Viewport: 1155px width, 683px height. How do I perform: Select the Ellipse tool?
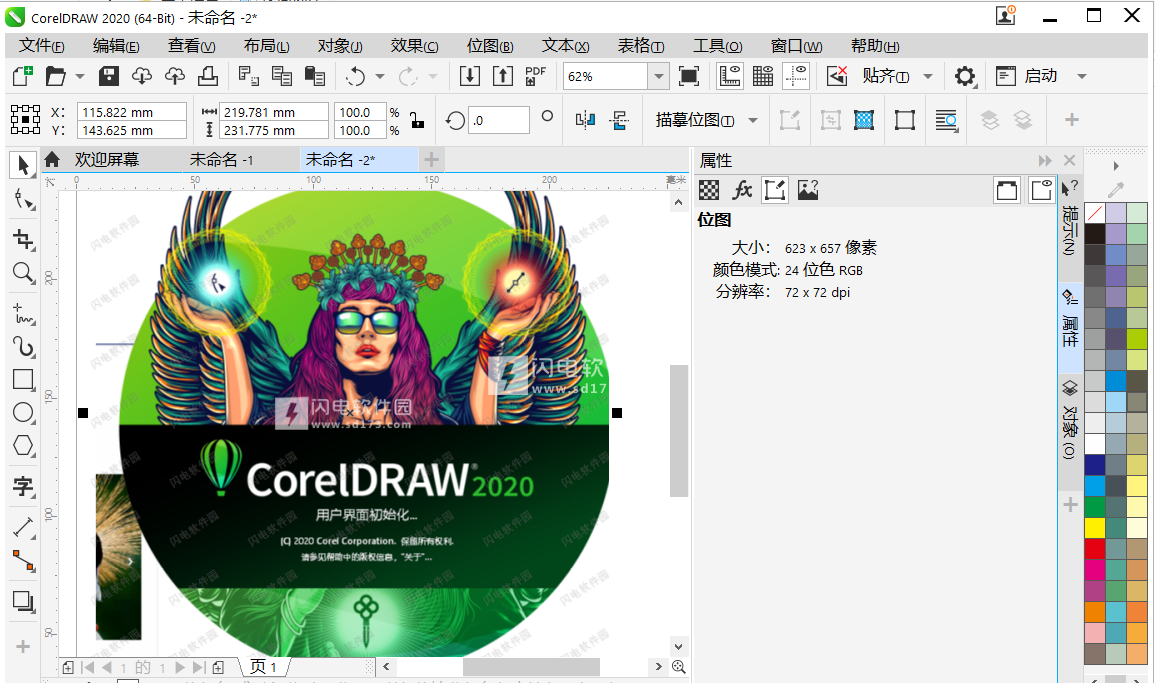23,413
